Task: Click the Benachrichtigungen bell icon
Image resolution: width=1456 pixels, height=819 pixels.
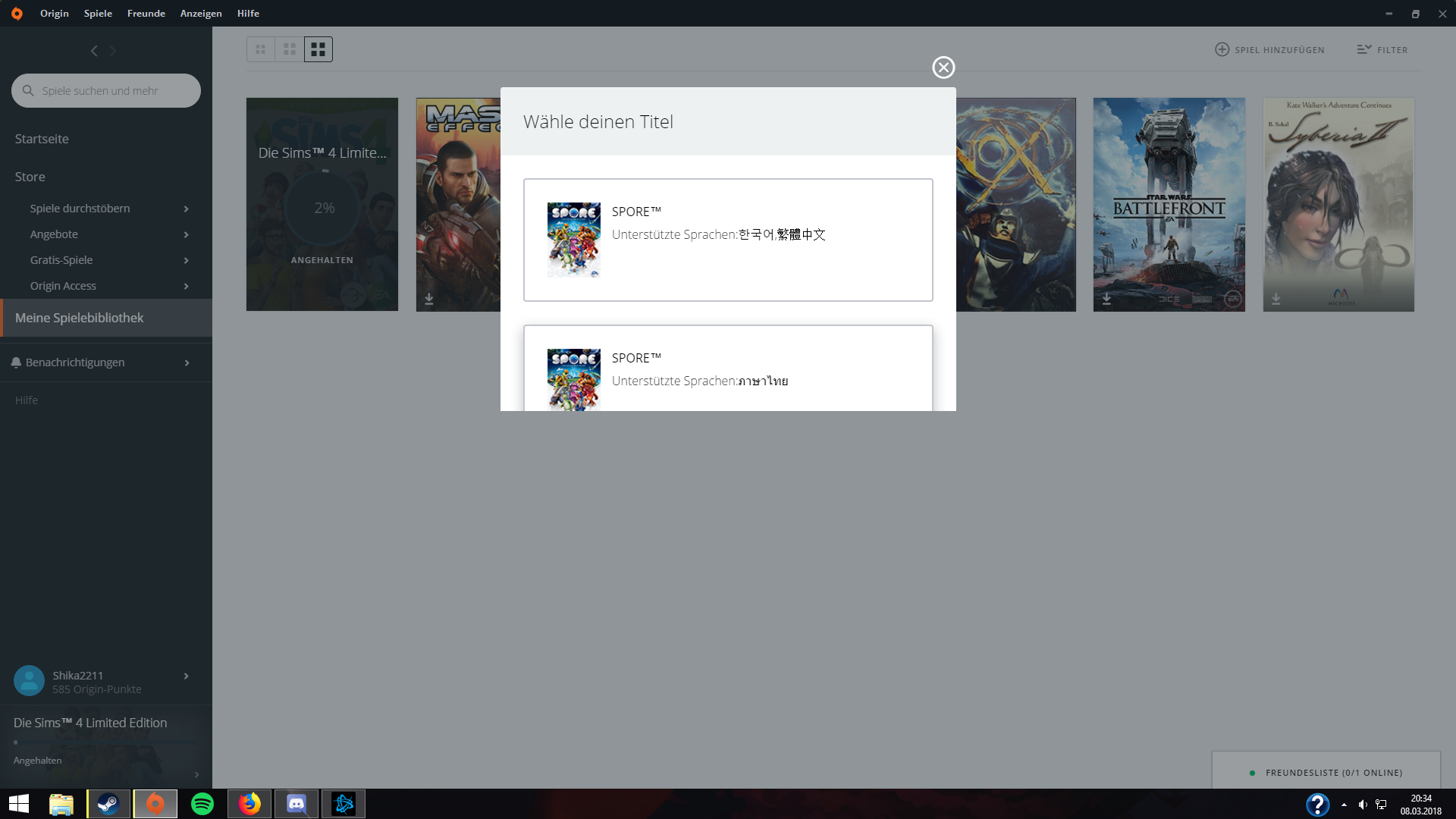Action: coord(16,362)
